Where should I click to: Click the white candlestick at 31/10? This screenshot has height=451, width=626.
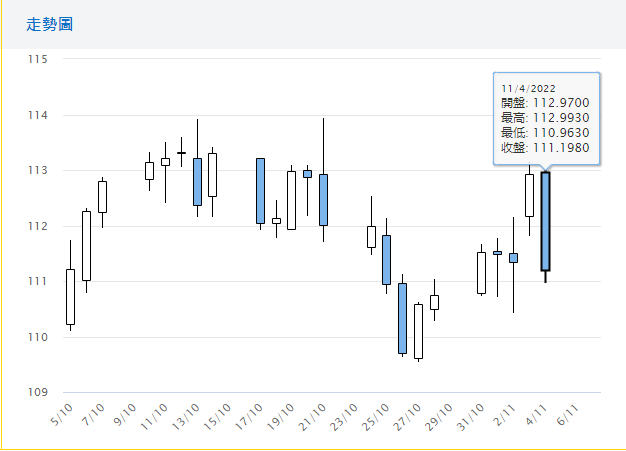481,272
